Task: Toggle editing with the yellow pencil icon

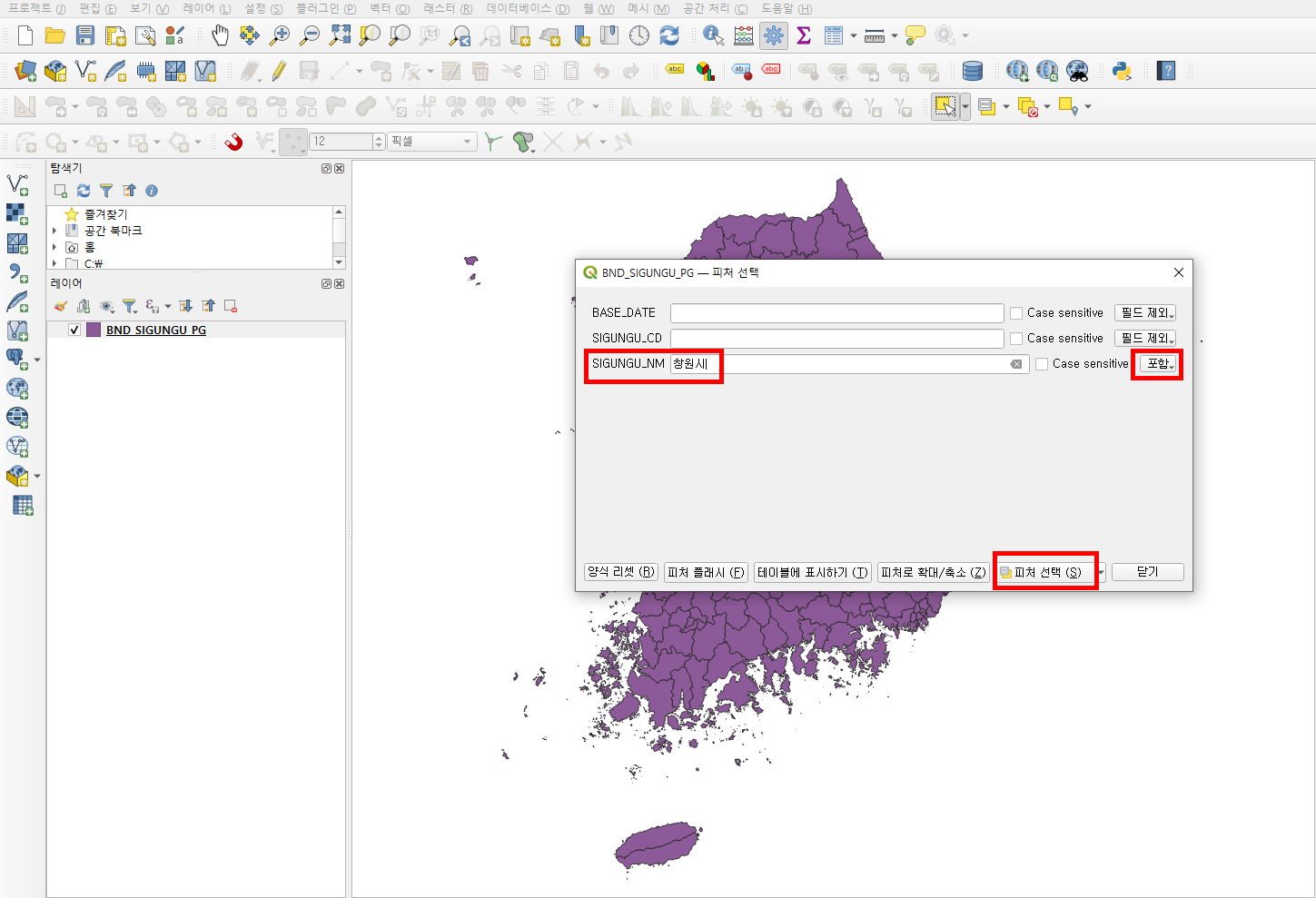Action: pos(279,71)
